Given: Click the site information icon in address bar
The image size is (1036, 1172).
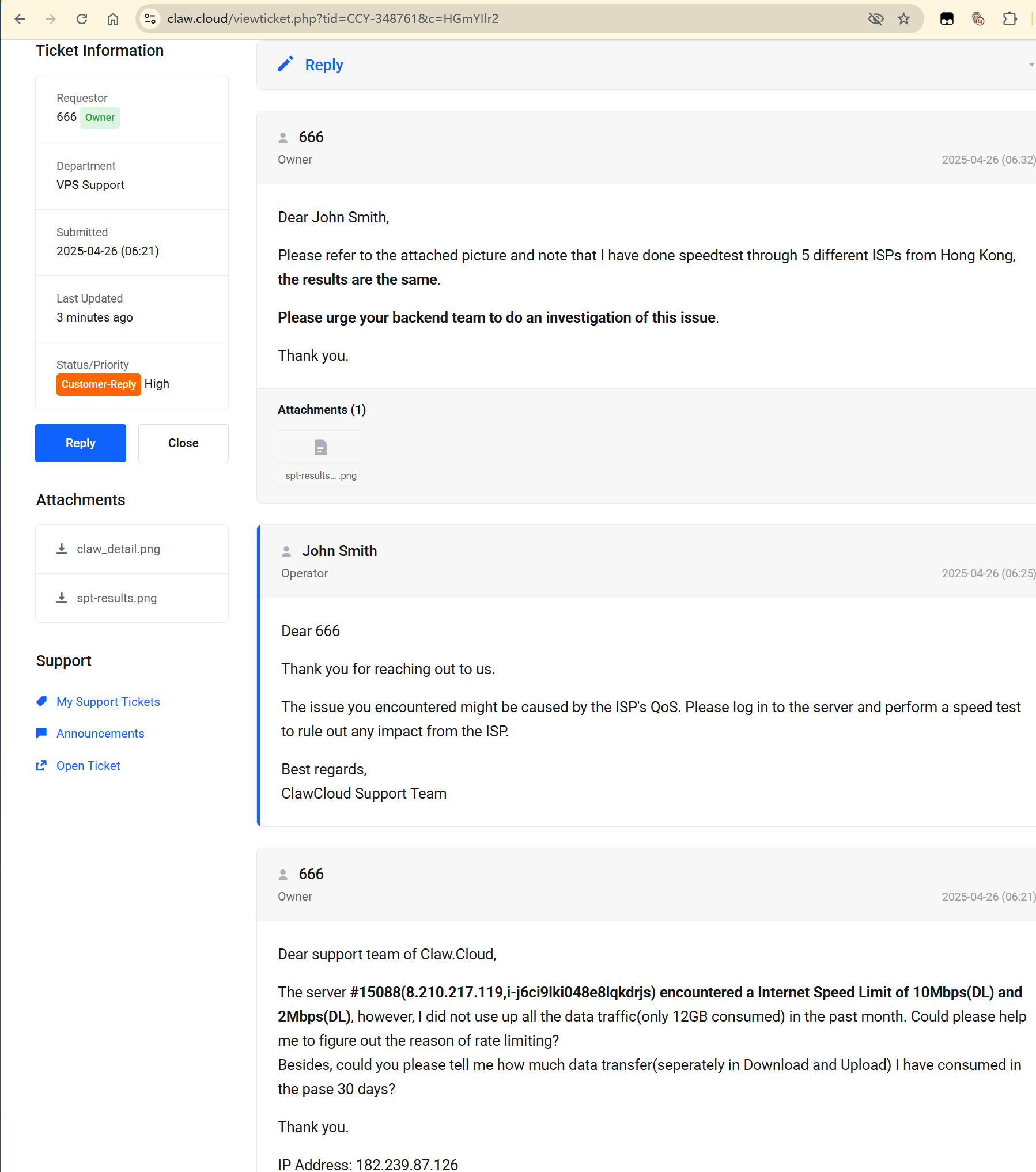Looking at the screenshot, I should pyautogui.click(x=150, y=18).
